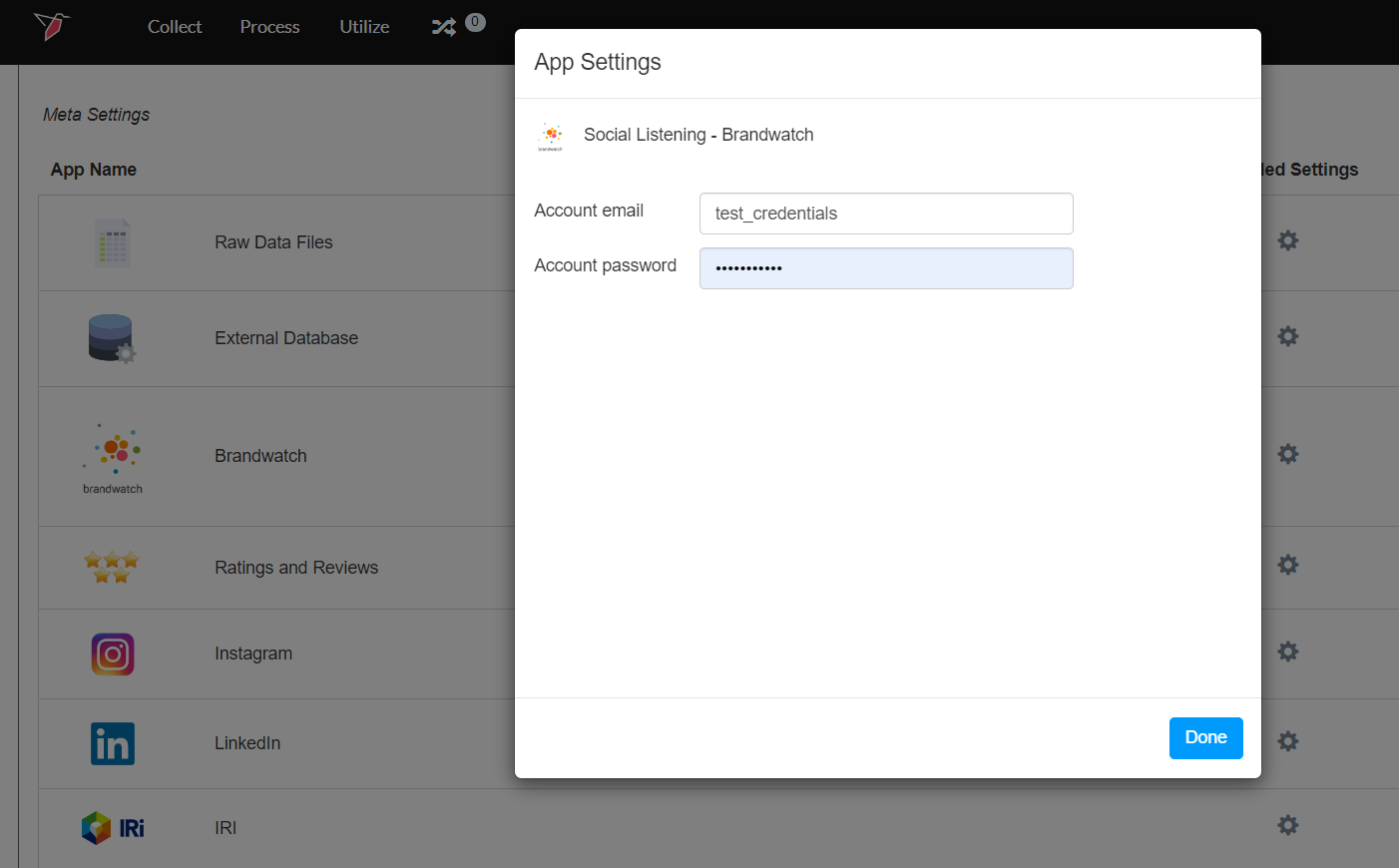Click the Account password field
1399x868 pixels.
coord(885,268)
